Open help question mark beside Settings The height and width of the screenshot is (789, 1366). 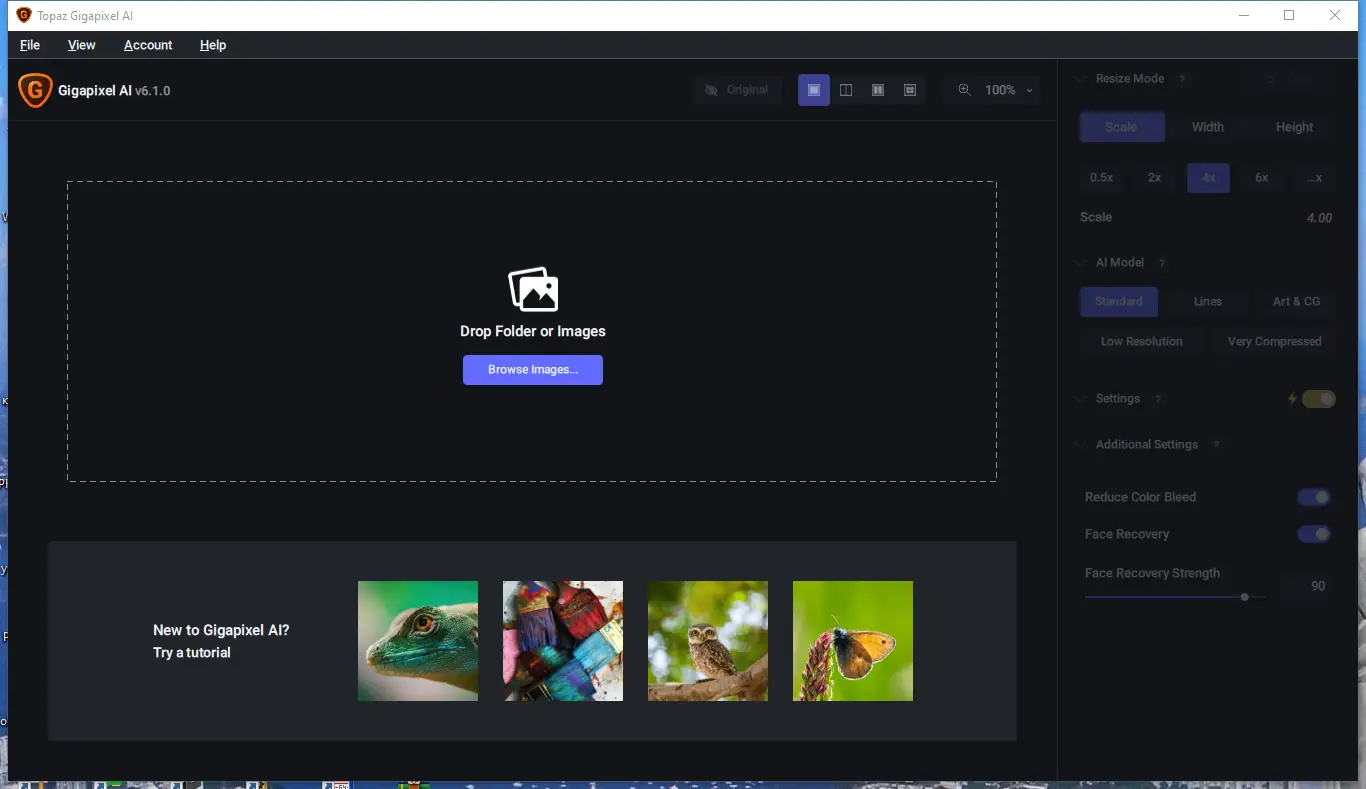[1158, 399]
